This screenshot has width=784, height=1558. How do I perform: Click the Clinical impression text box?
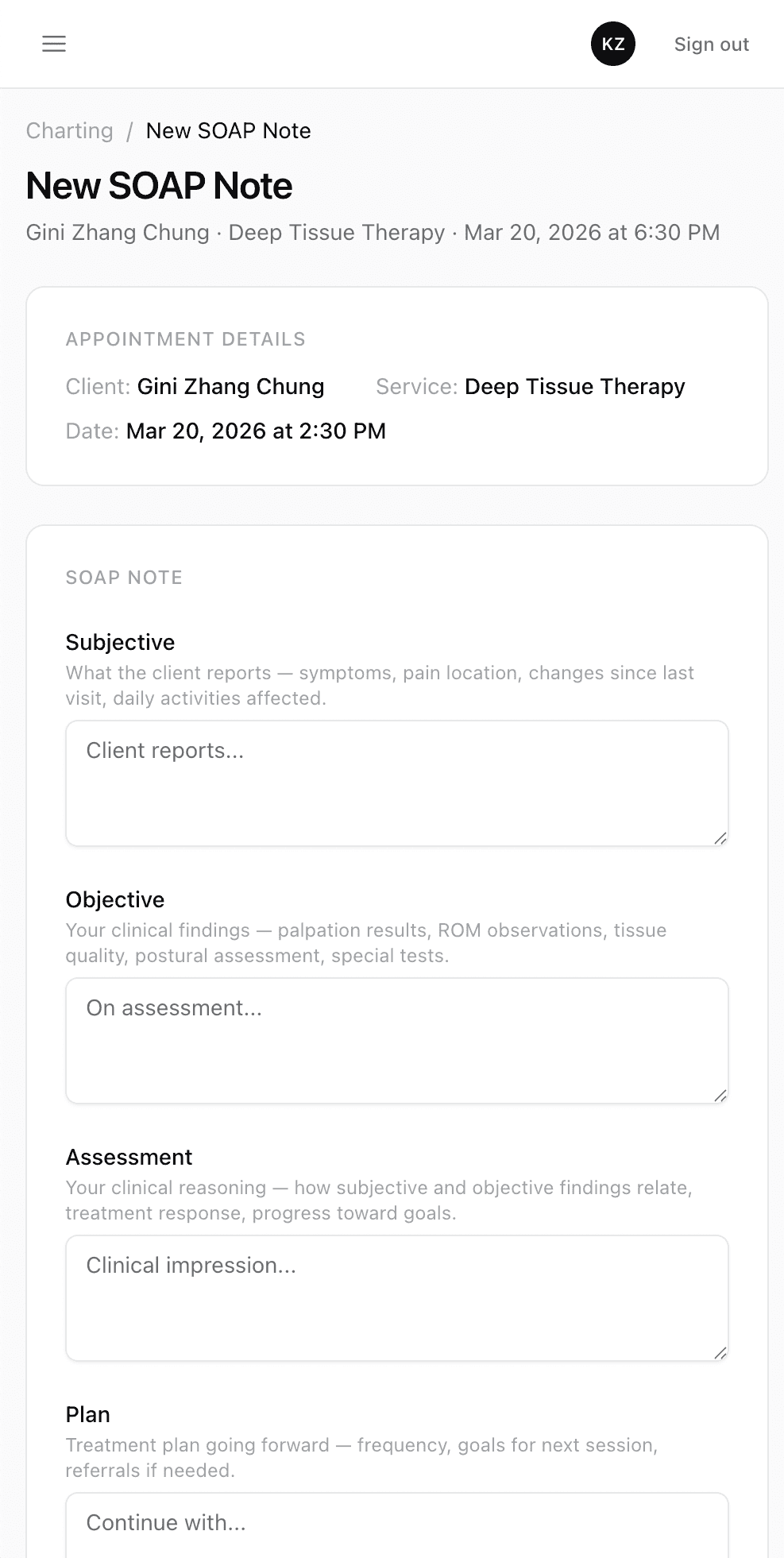tap(396, 1297)
